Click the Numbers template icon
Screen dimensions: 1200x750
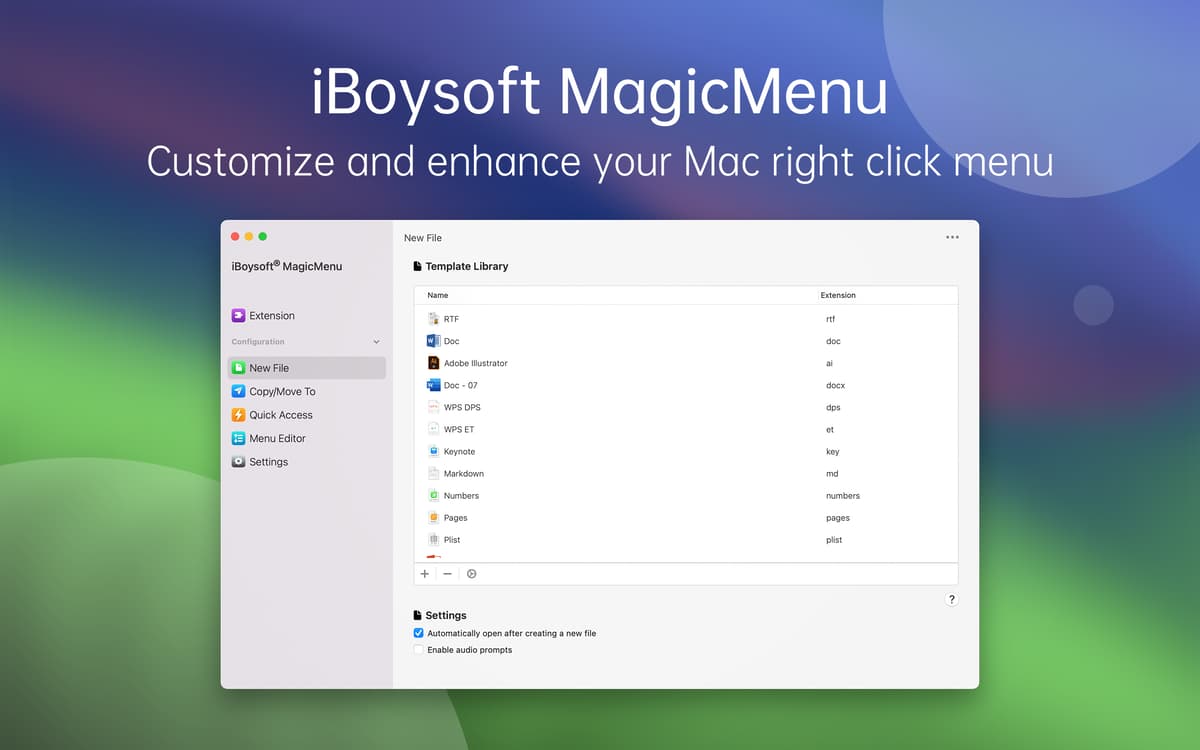coord(433,496)
